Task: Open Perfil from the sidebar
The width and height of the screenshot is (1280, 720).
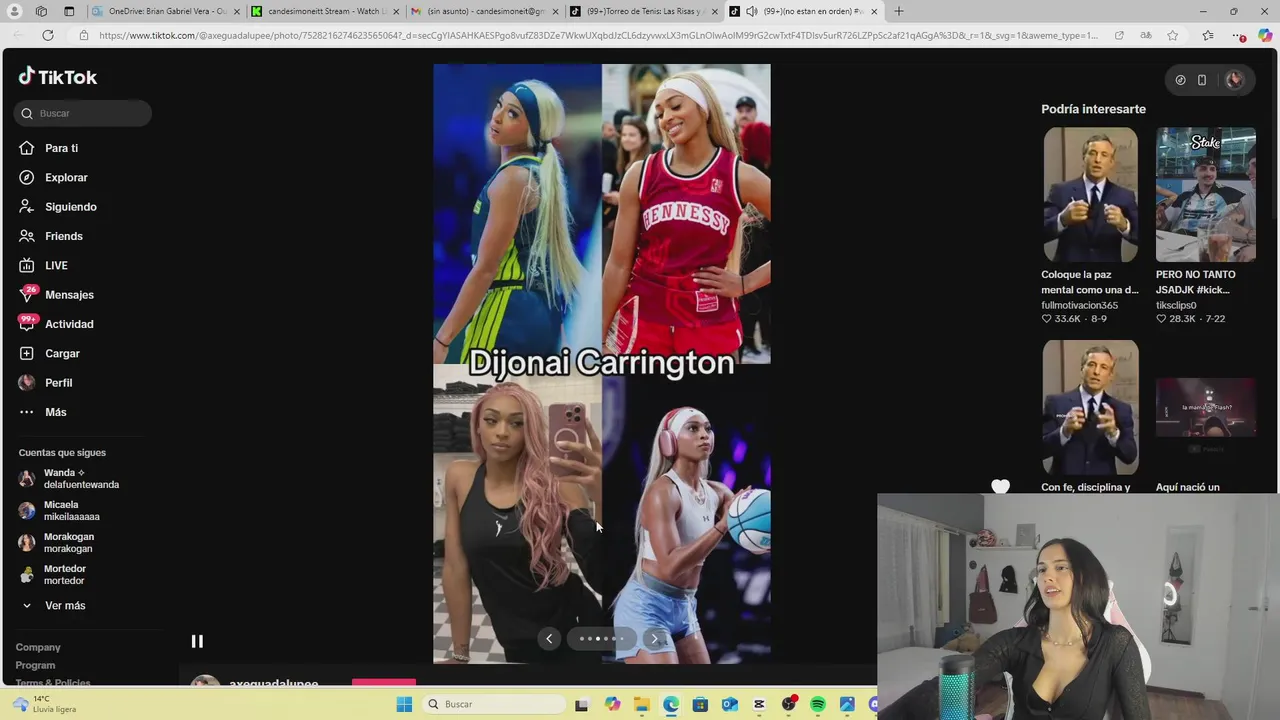Action: click(58, 383)
